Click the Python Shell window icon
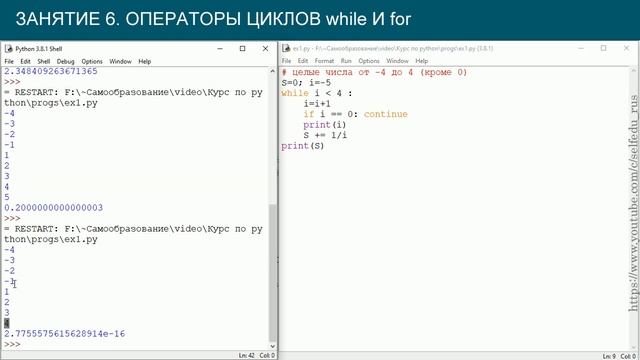Screen dimensions: 640x360 [x=8, y=49]
